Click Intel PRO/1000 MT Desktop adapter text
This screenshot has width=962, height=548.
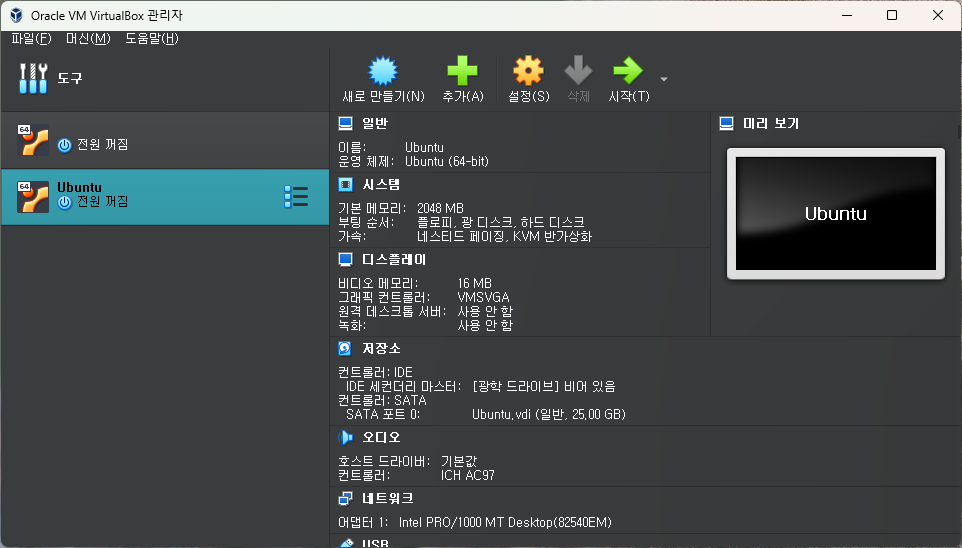point(505,522)
